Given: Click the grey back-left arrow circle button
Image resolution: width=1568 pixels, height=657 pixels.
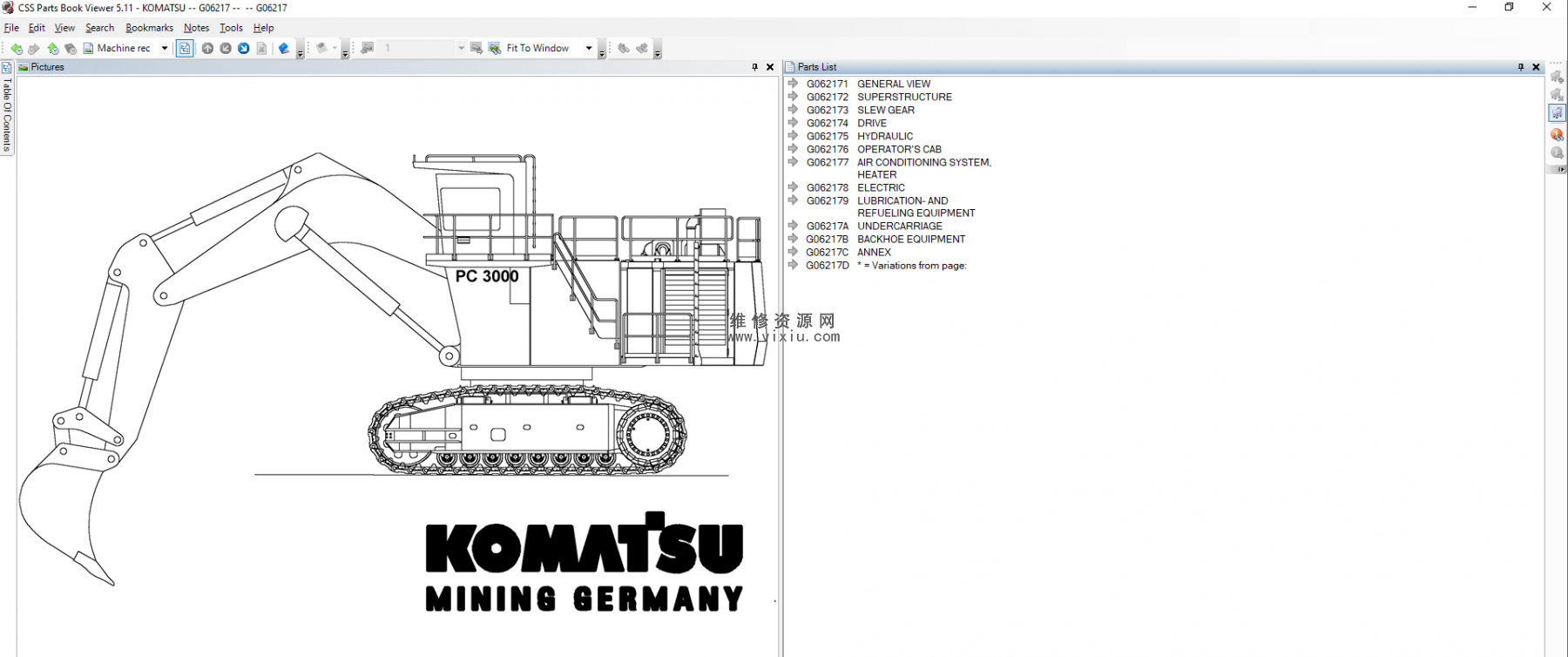Looking at the screenshot, I should [226, 49].
